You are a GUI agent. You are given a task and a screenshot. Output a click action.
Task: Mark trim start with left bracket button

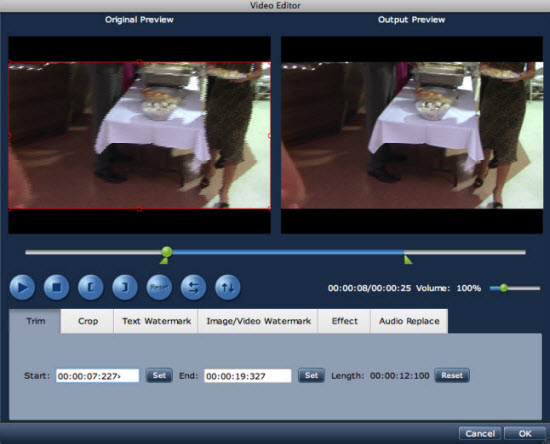point(90,288)
